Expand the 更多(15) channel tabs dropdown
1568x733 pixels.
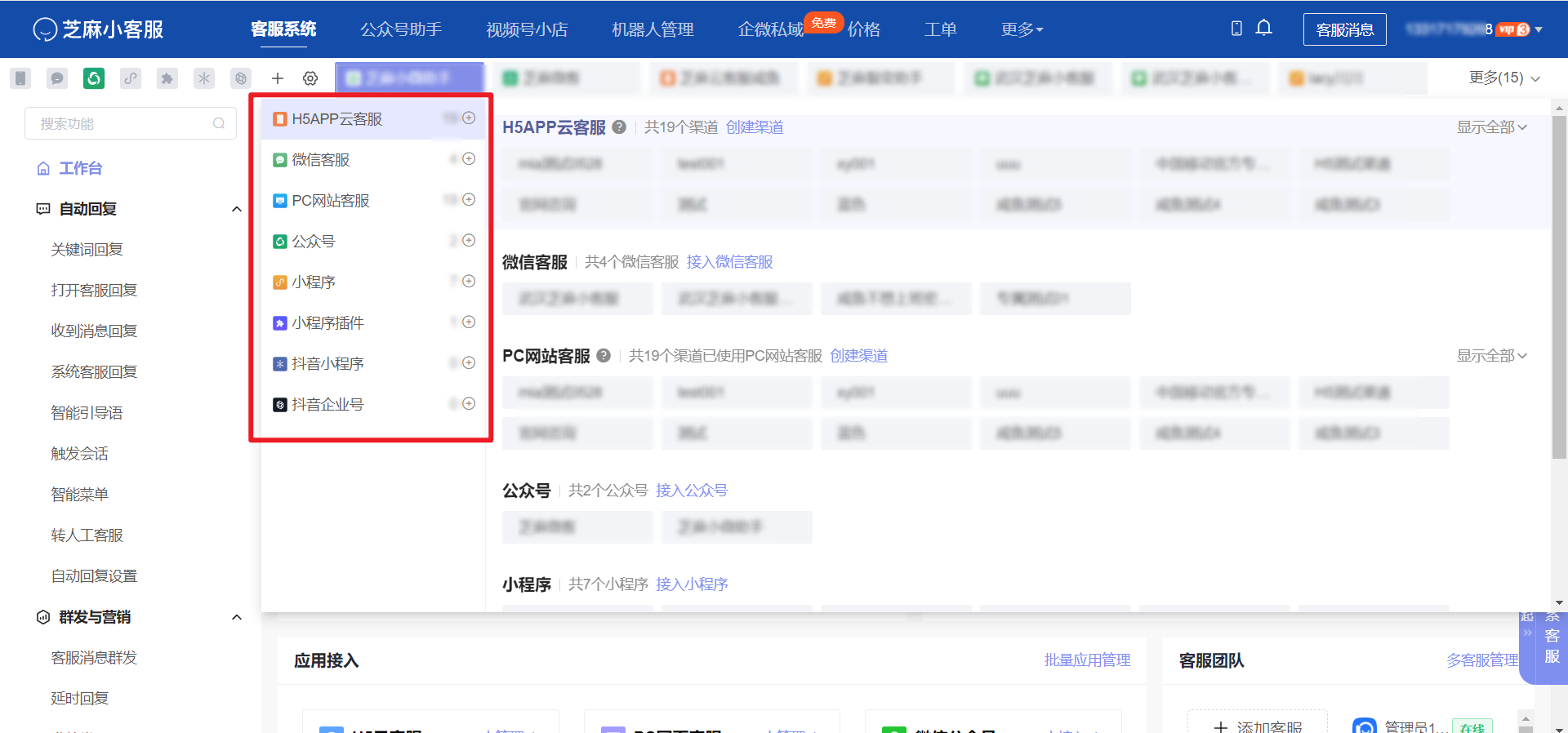[1504, 78]
